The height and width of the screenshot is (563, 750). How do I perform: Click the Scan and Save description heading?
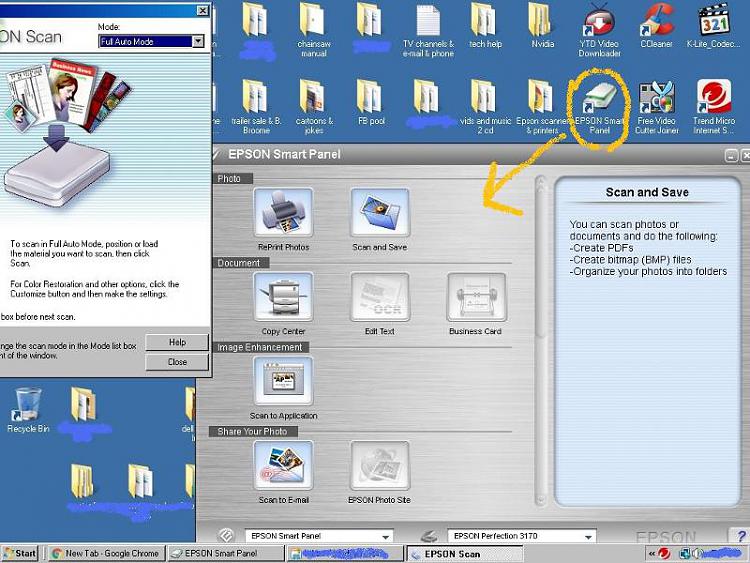647,192
